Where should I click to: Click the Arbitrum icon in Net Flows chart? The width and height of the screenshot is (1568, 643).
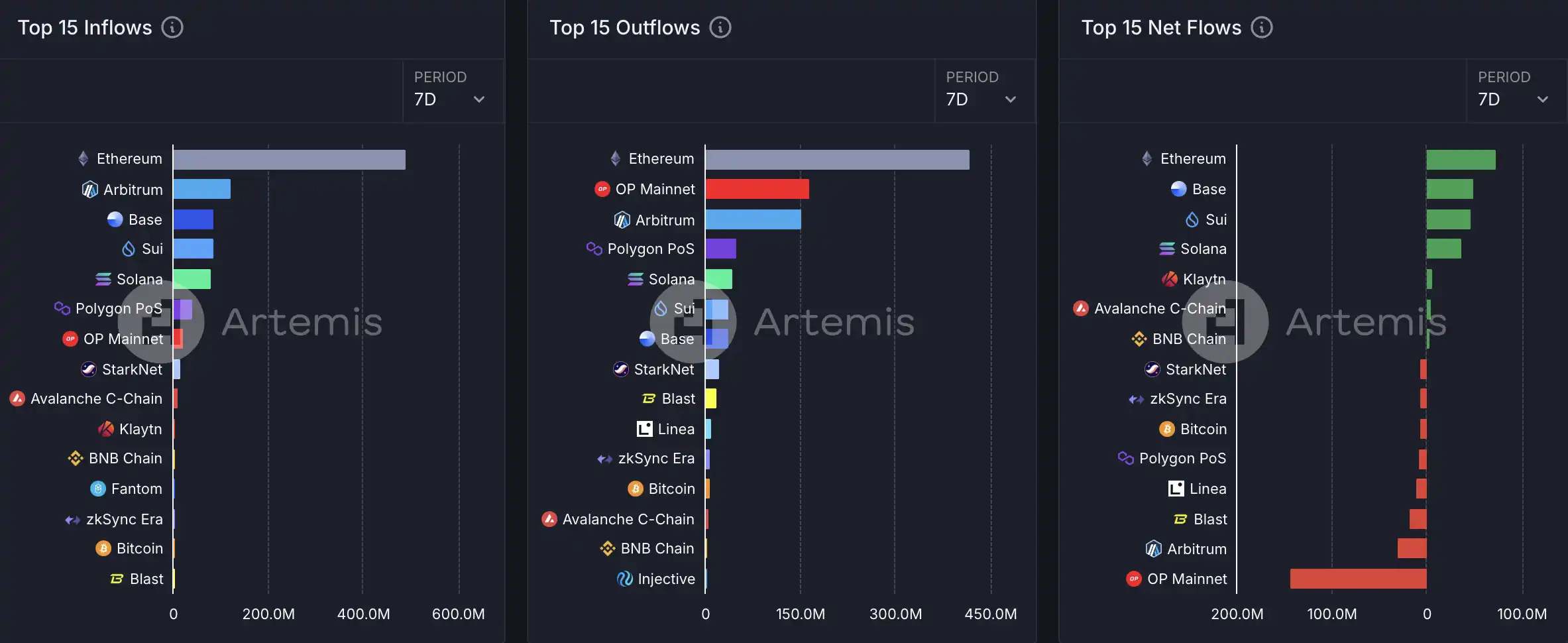1154,549
